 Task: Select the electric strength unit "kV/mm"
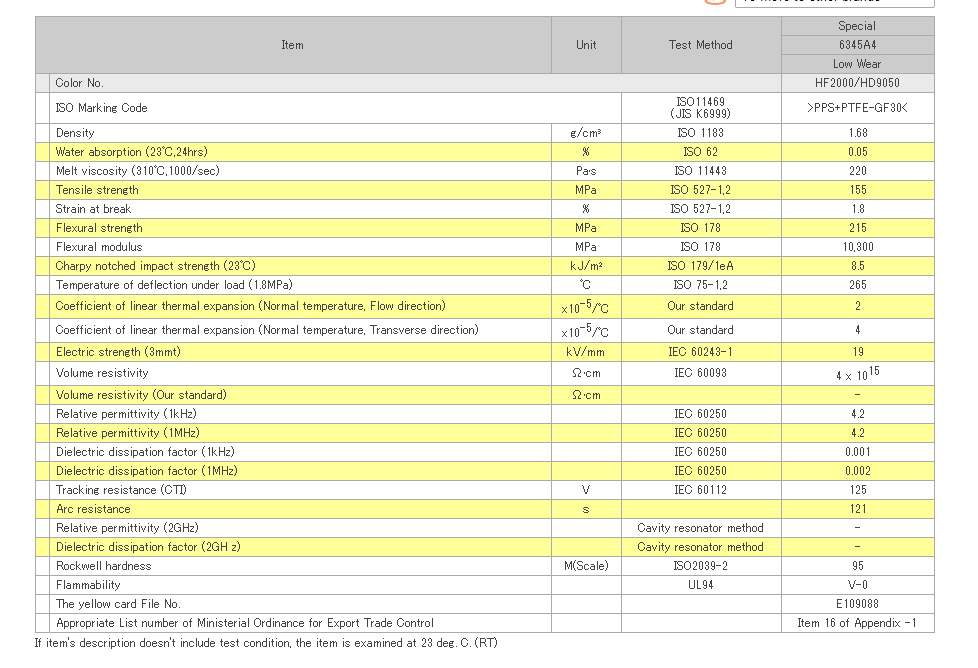586,352
